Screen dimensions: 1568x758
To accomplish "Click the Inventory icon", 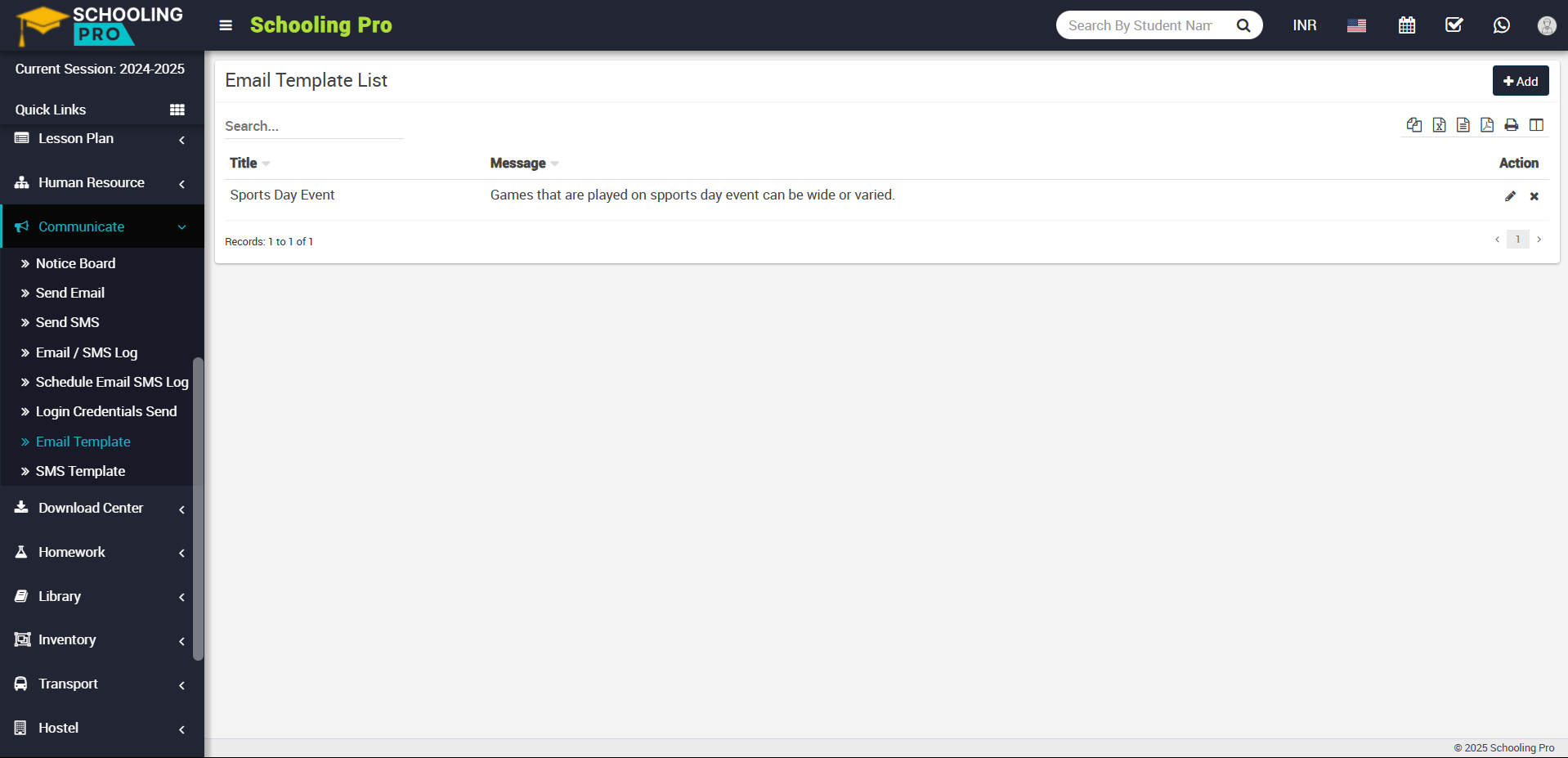I will point(22,639).
